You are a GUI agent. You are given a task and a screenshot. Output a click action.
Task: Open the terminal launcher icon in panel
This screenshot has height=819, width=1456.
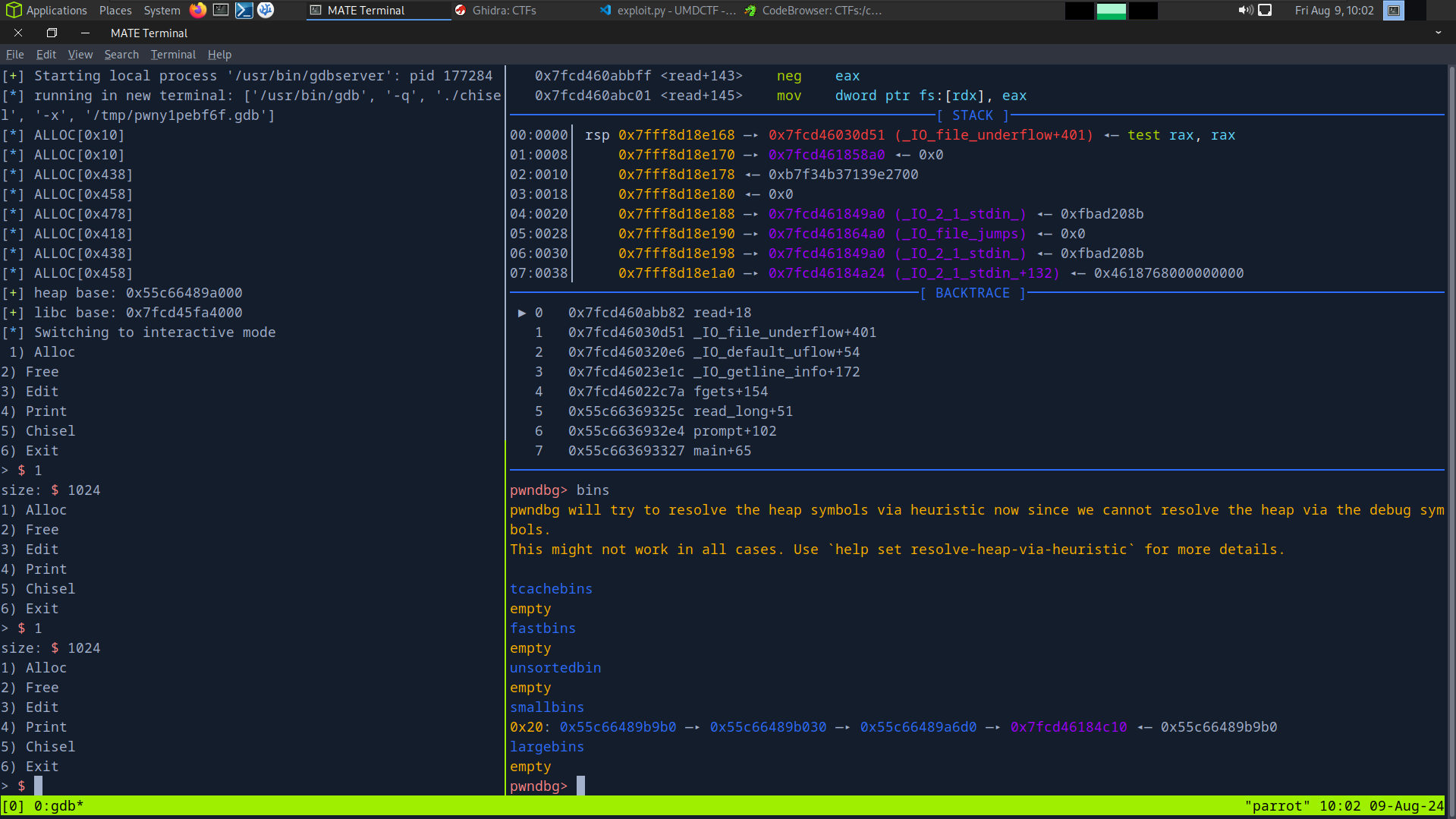(x=221, y=10)
